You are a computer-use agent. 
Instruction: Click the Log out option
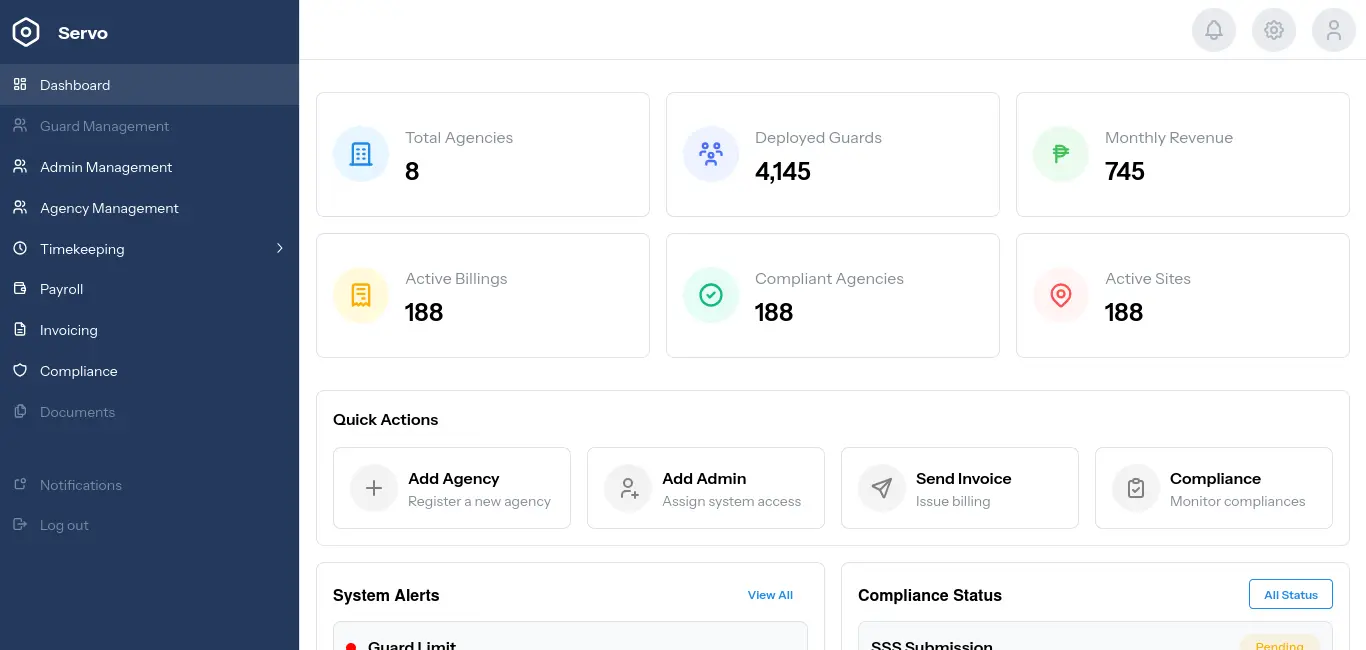pyautogui.click(x=64, y=525)
